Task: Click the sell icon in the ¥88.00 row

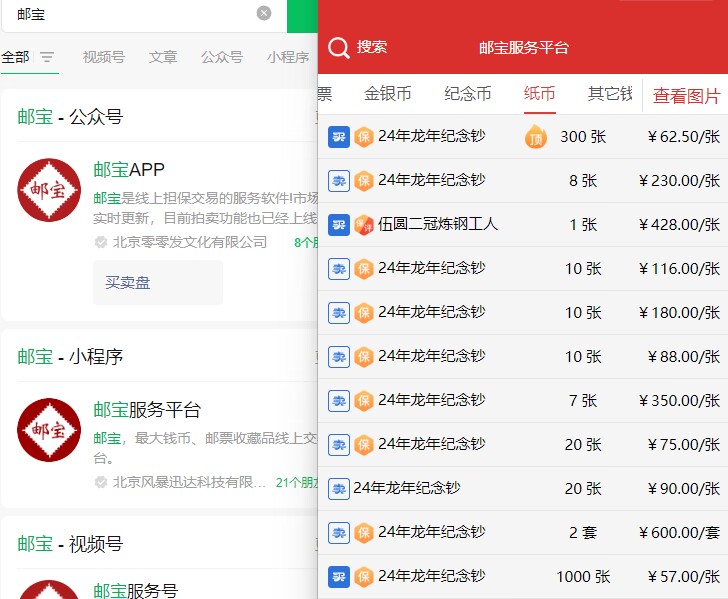Action: (339, 357)
